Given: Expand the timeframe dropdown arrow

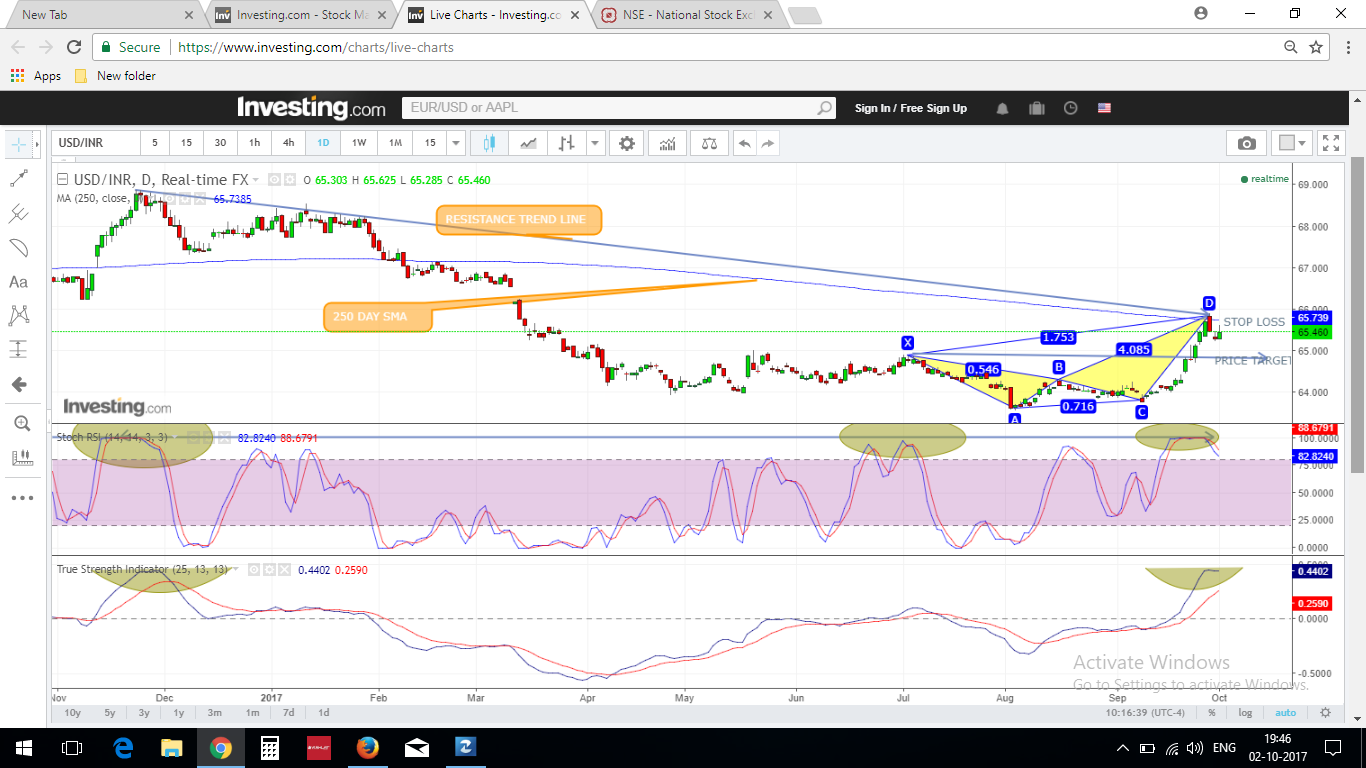Looking at the screenshot, I should 455,143.
